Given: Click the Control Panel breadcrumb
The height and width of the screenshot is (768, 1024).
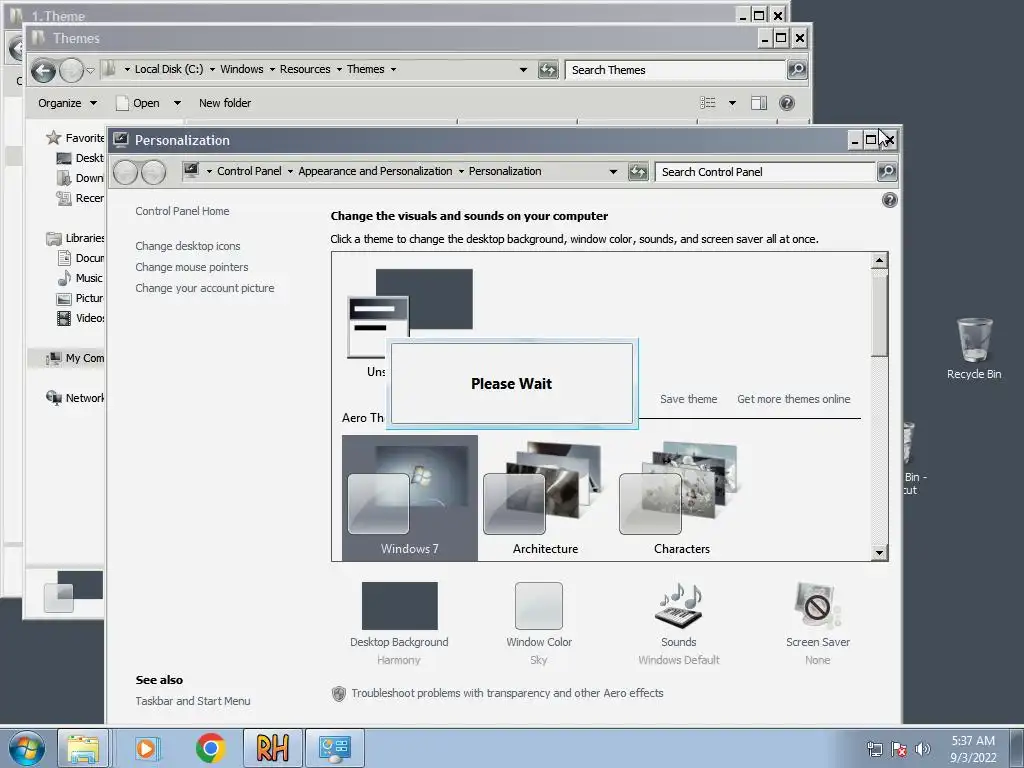Looking at the screenshot, I should [x=249, y=171].
